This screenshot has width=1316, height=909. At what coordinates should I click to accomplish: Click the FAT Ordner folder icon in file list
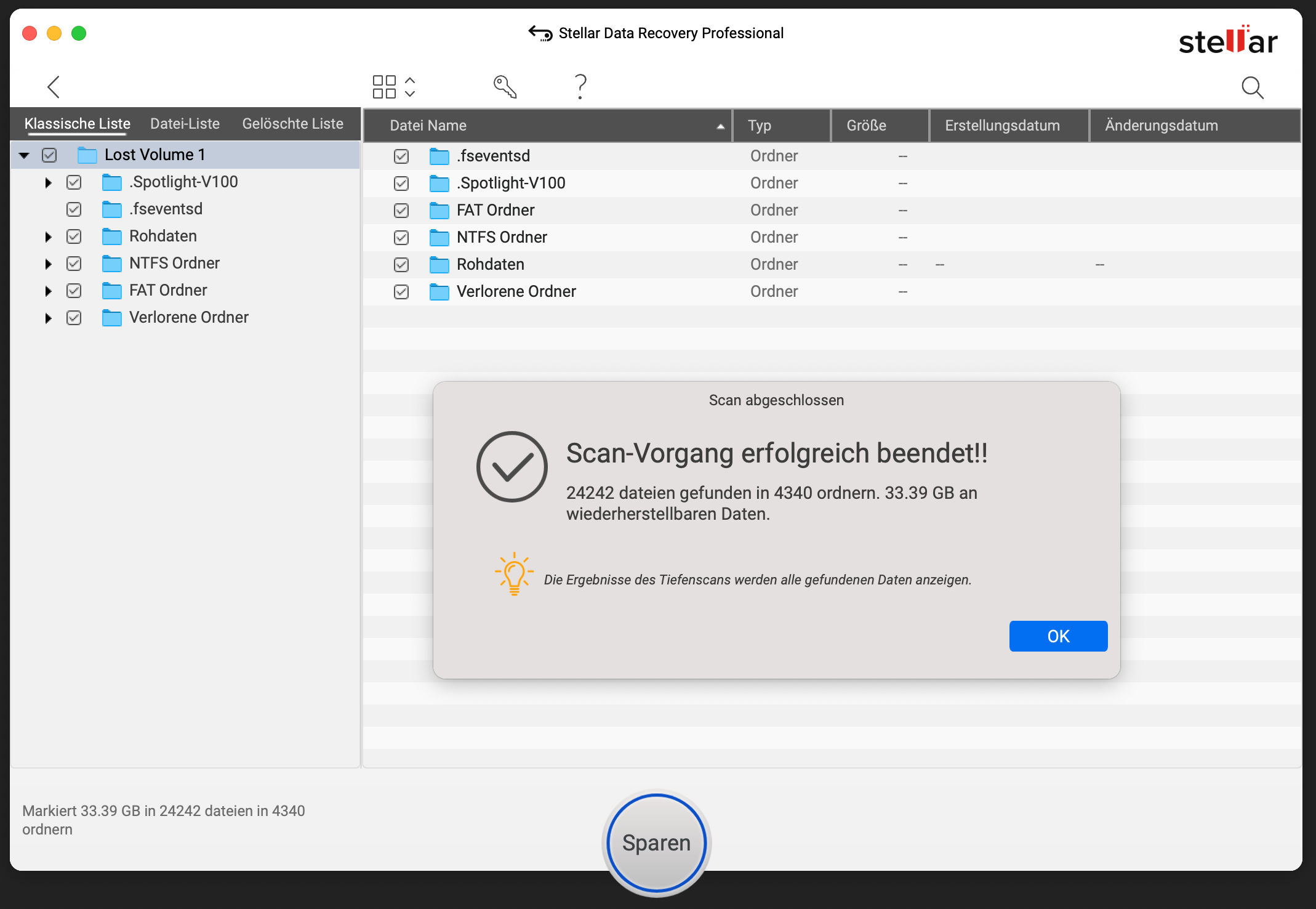click(439, 211)
